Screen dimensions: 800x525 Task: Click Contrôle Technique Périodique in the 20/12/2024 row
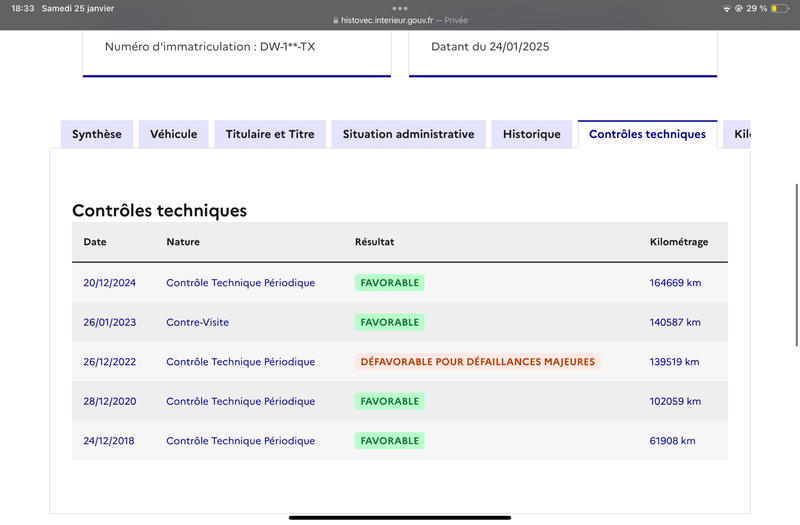pos(241,283)
